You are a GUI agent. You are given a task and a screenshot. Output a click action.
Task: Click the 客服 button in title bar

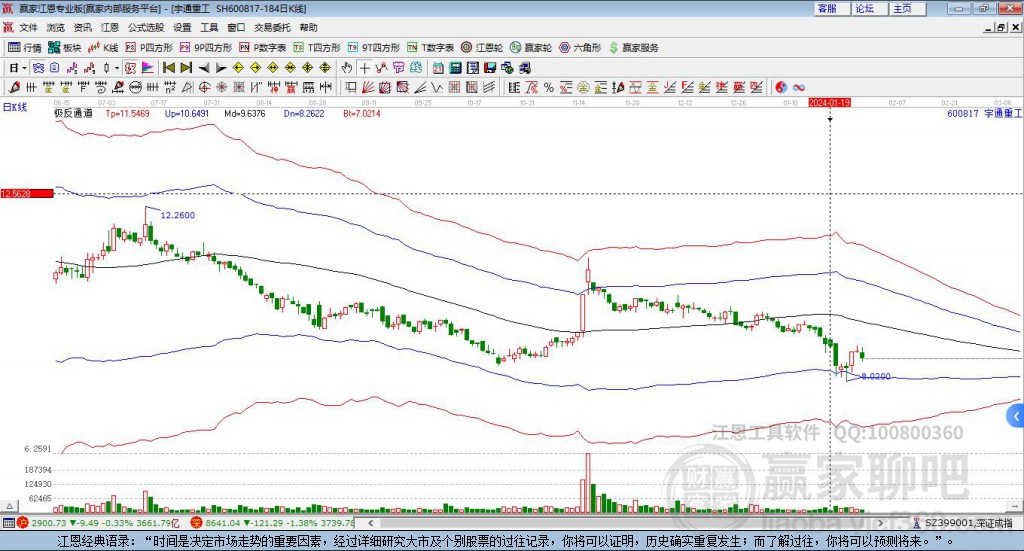tap(832, 8)
